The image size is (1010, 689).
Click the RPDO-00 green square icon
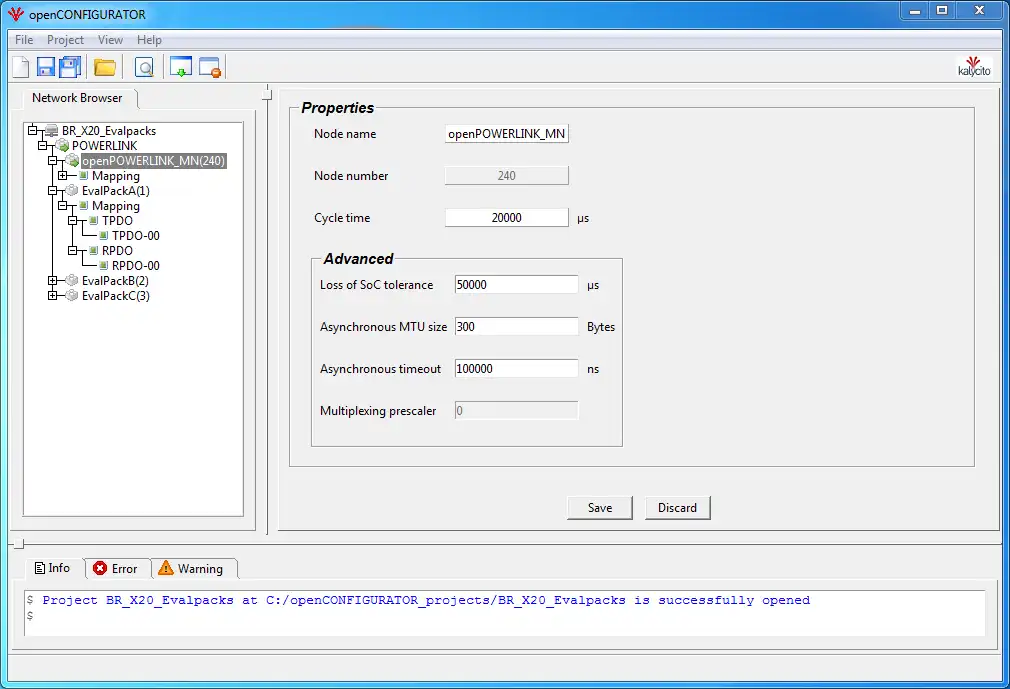coord(104,265)
